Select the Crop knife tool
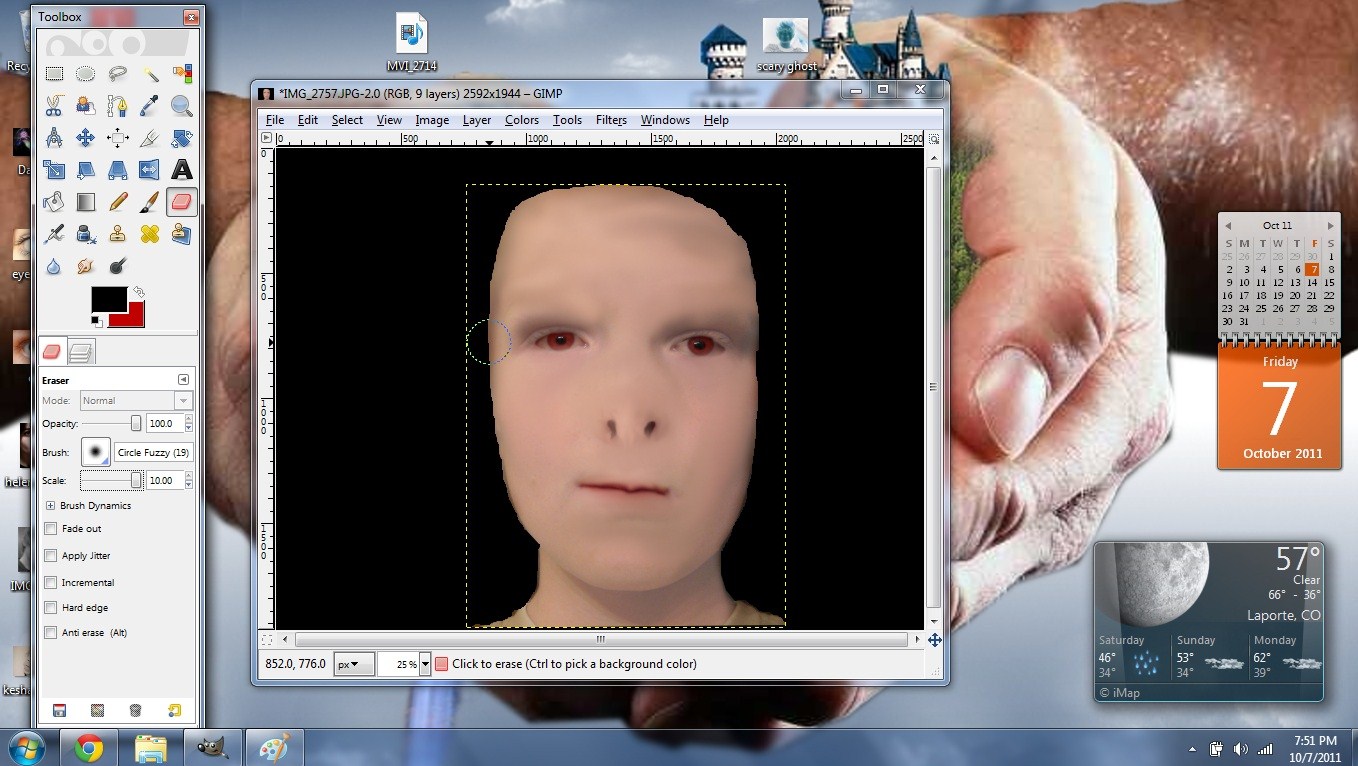Screen dimensions: 1358x766 coord(150,138)
